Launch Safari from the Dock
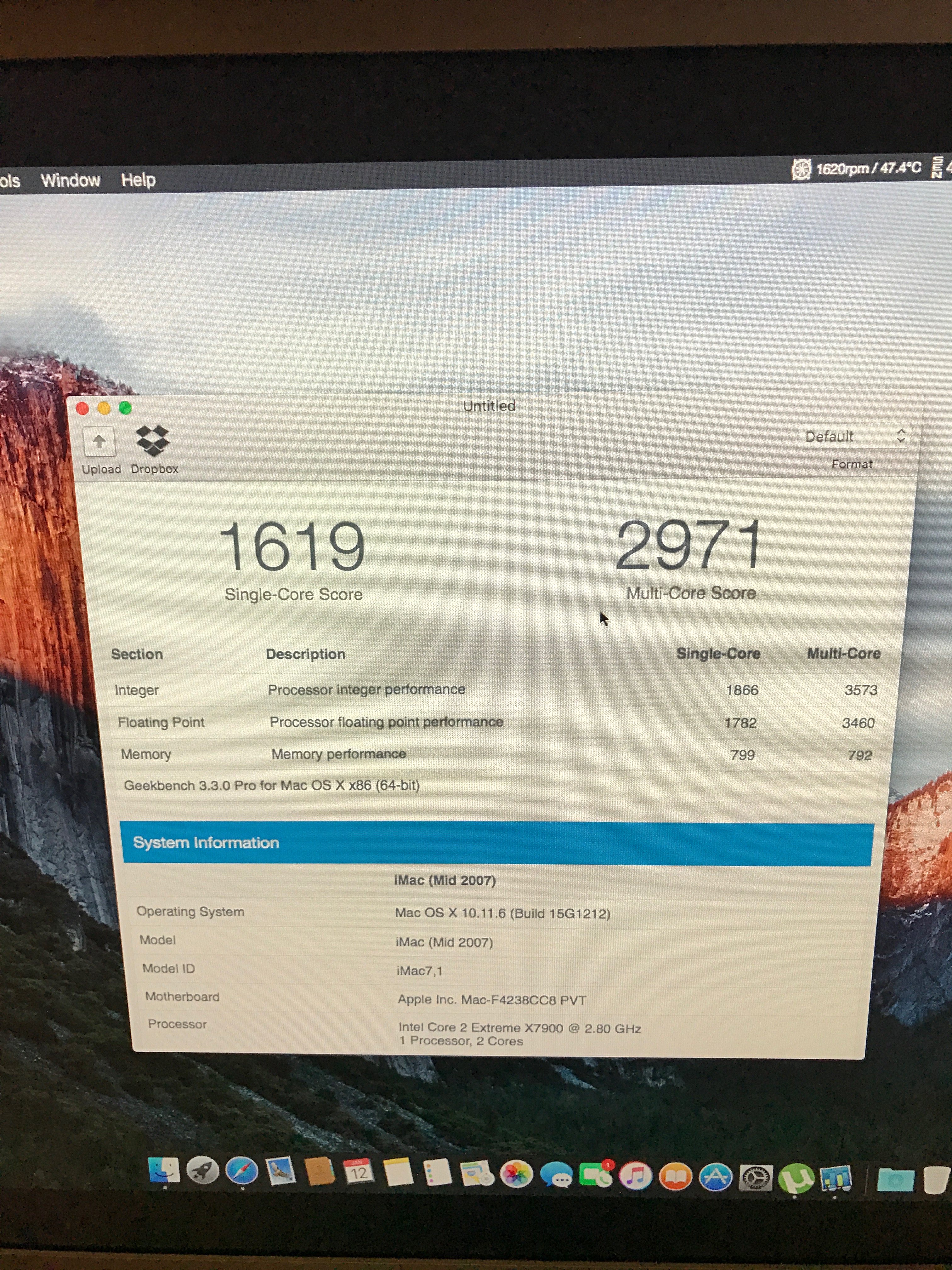This screenshot has width=952, height=1270. click(241, 1172)
